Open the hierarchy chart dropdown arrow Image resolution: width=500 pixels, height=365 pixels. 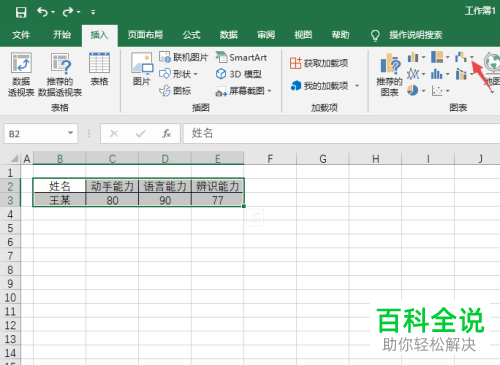(448, 57)
